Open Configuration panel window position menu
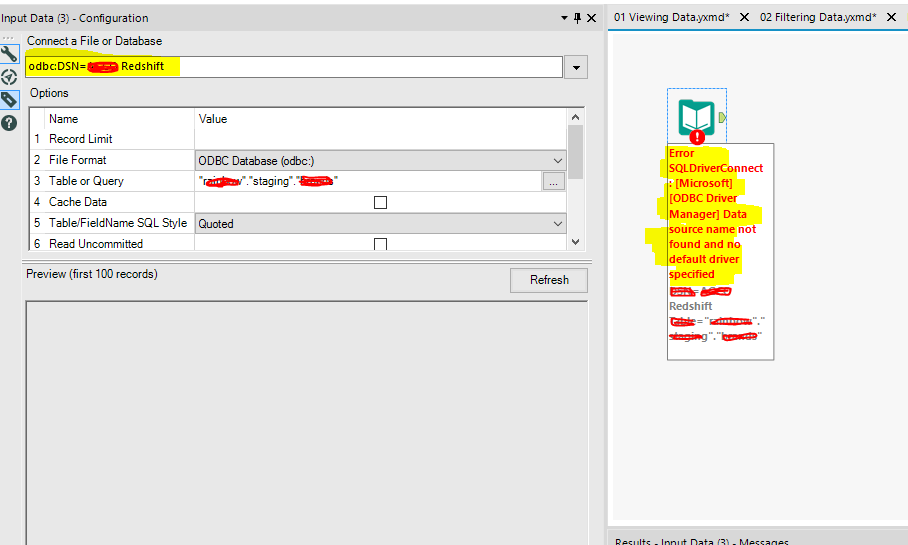908x545 pixels. [x=564, y=18]
